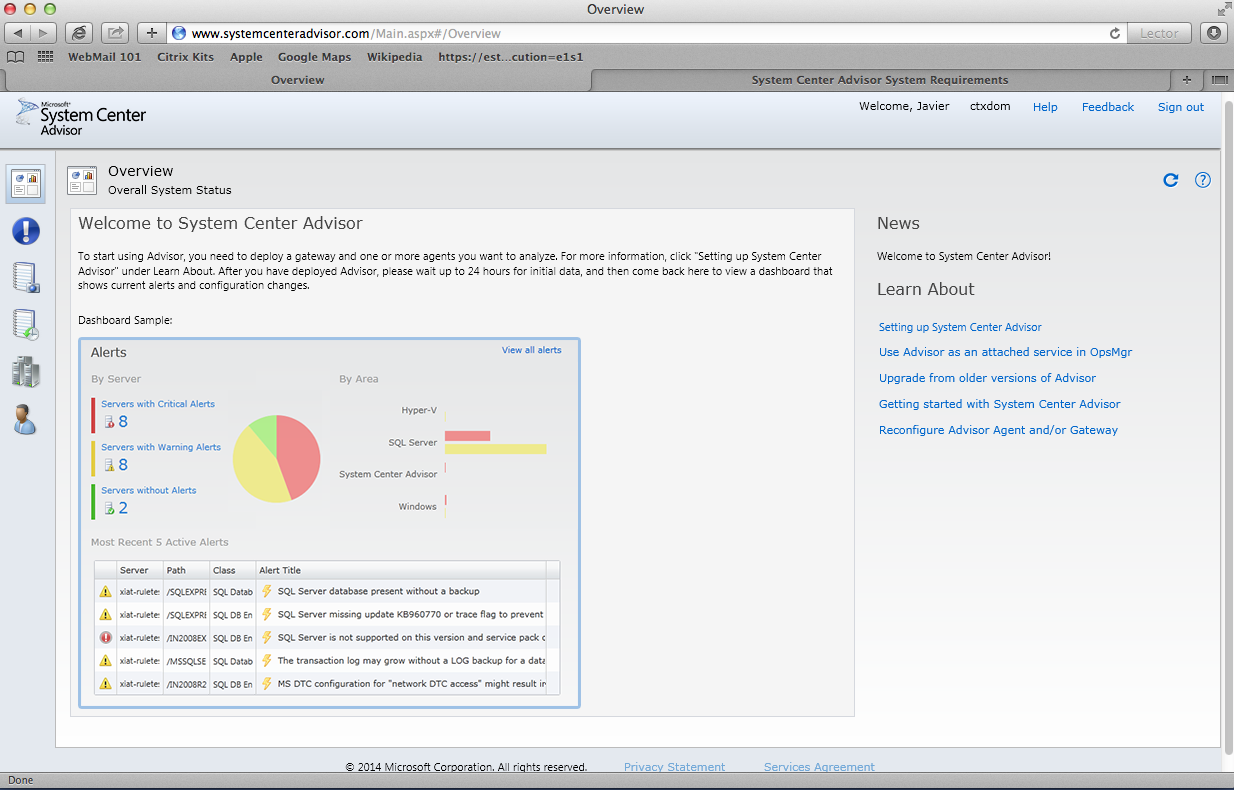This screenshot has width=1234, height=790.
Task: Click the blue question mark help icon
Action: coord(1203,180)
